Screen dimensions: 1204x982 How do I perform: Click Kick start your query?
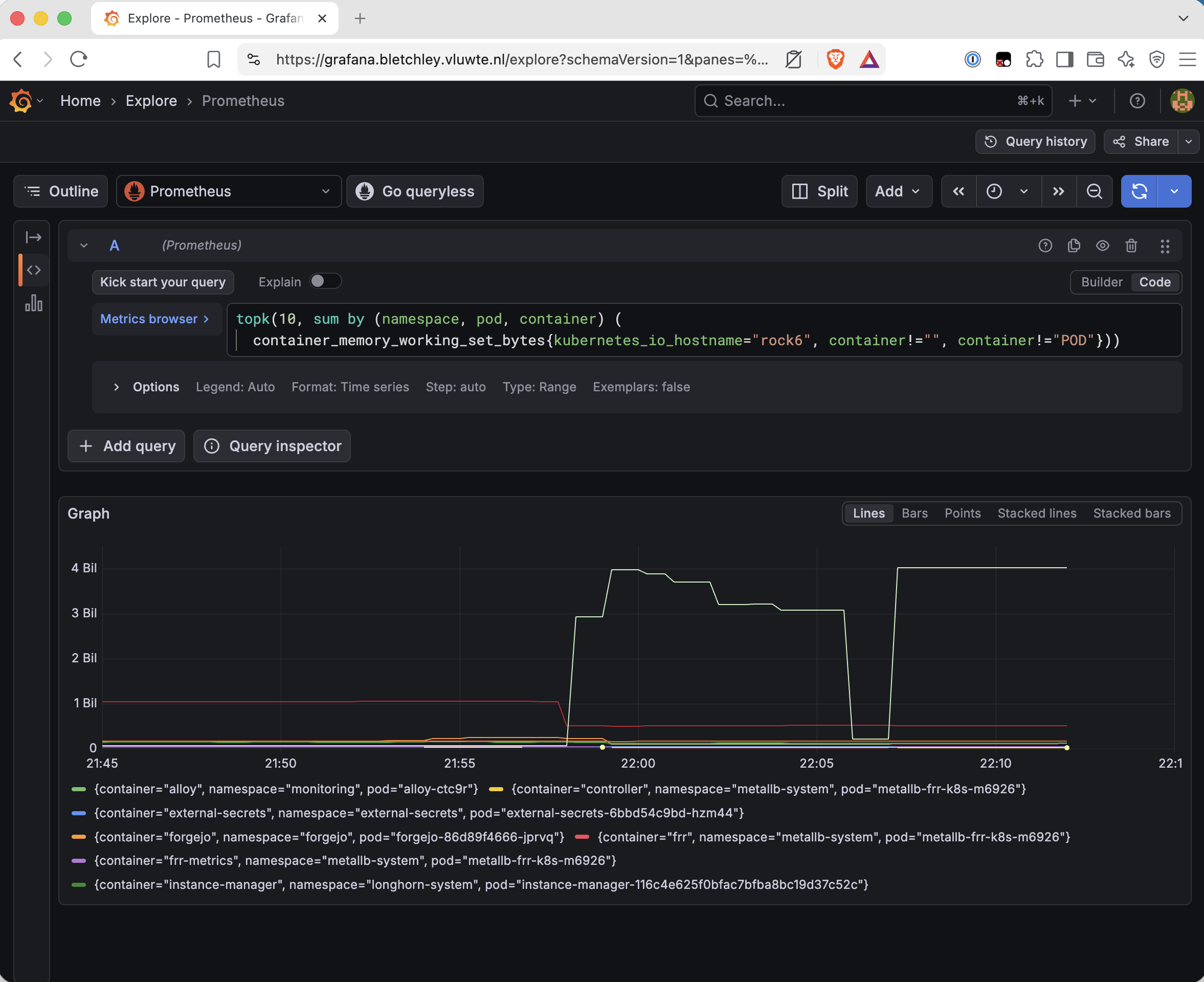[163, 282]
